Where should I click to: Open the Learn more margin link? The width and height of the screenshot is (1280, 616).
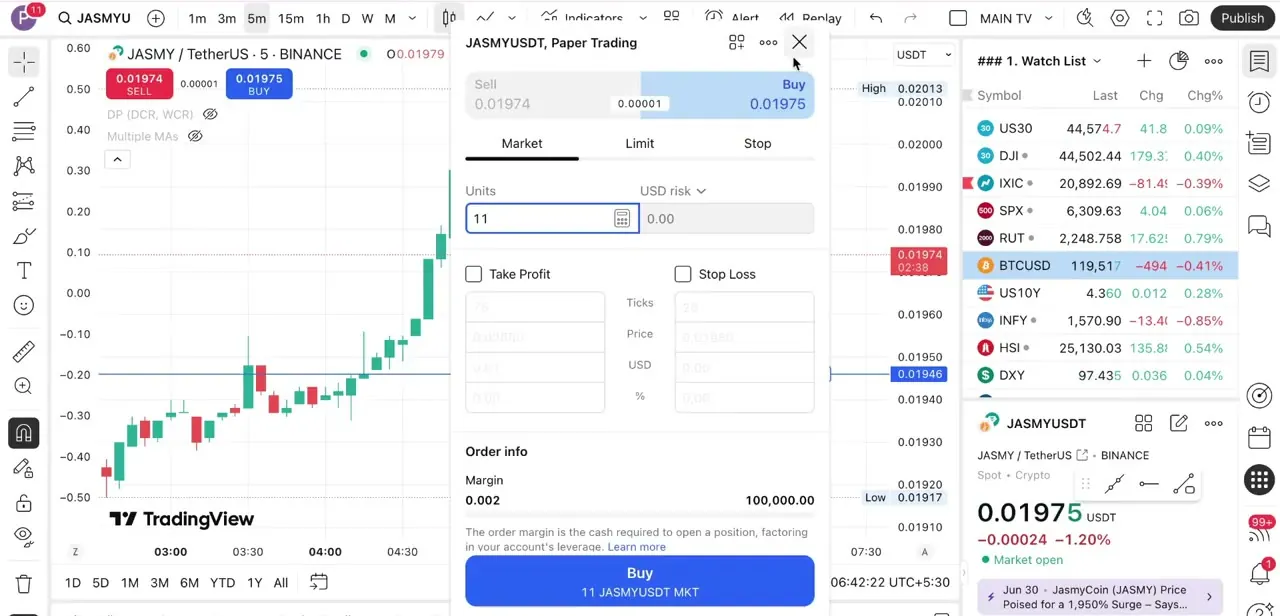636,547
